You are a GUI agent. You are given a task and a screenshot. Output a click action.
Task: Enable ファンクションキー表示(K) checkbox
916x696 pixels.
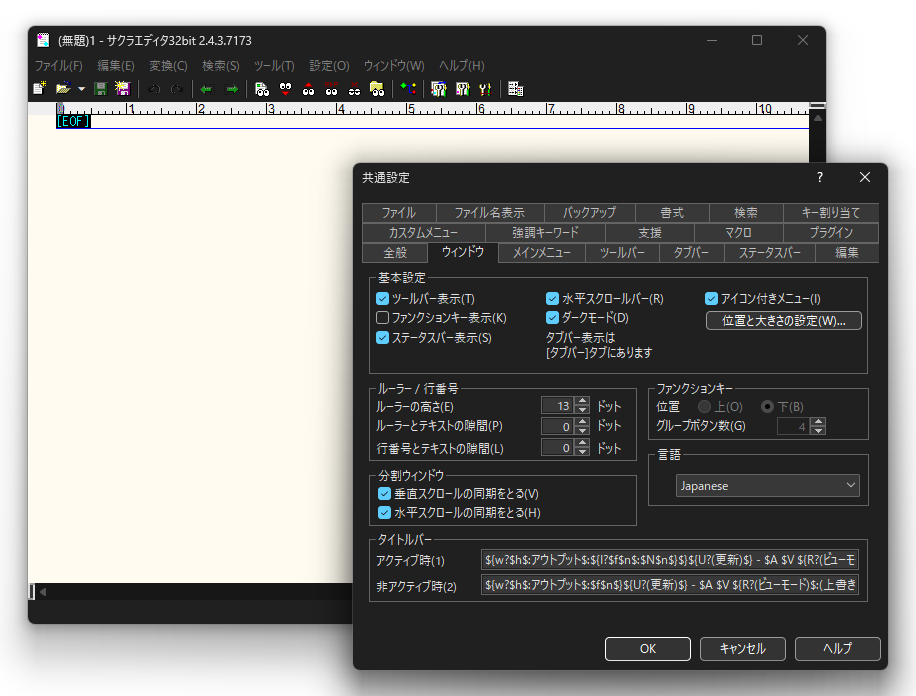(382, 318)
